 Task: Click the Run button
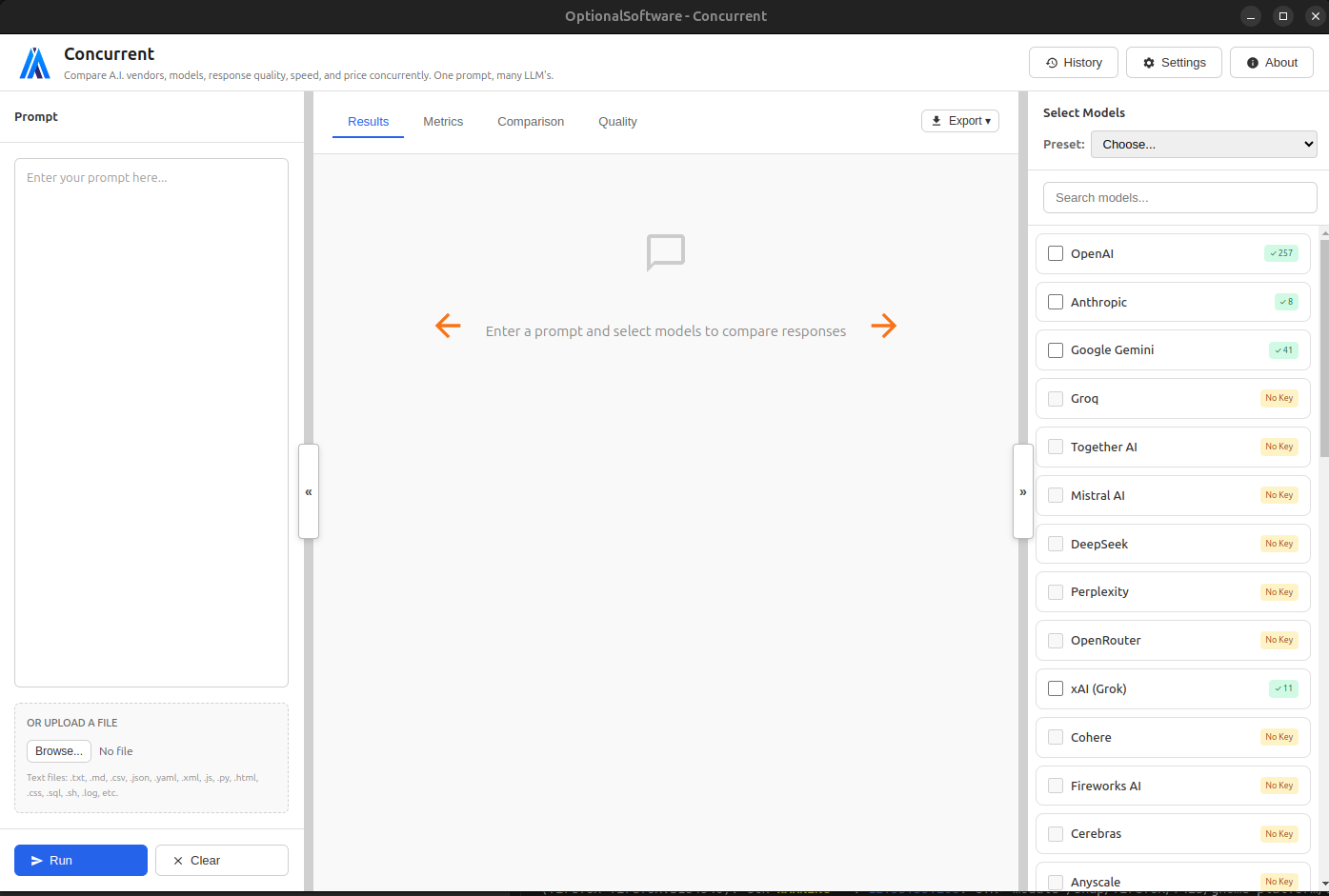tap(80, 860)
